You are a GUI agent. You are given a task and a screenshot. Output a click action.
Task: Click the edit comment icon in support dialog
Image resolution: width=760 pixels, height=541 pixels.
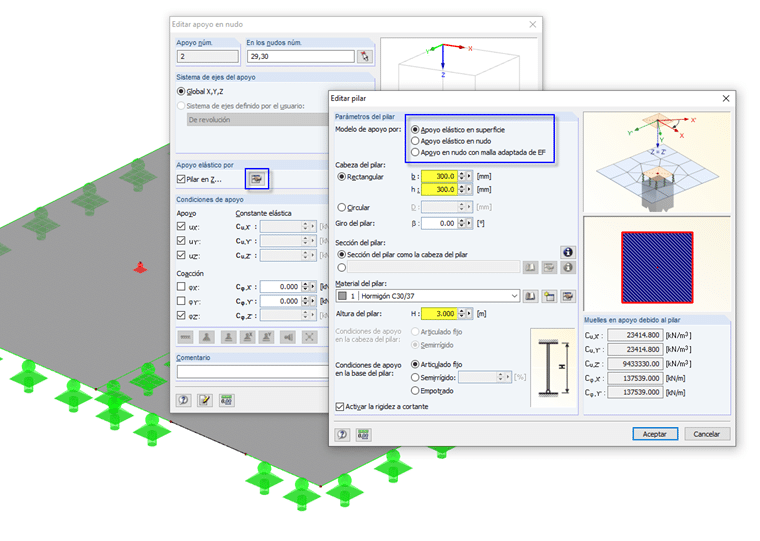point(205,400)
